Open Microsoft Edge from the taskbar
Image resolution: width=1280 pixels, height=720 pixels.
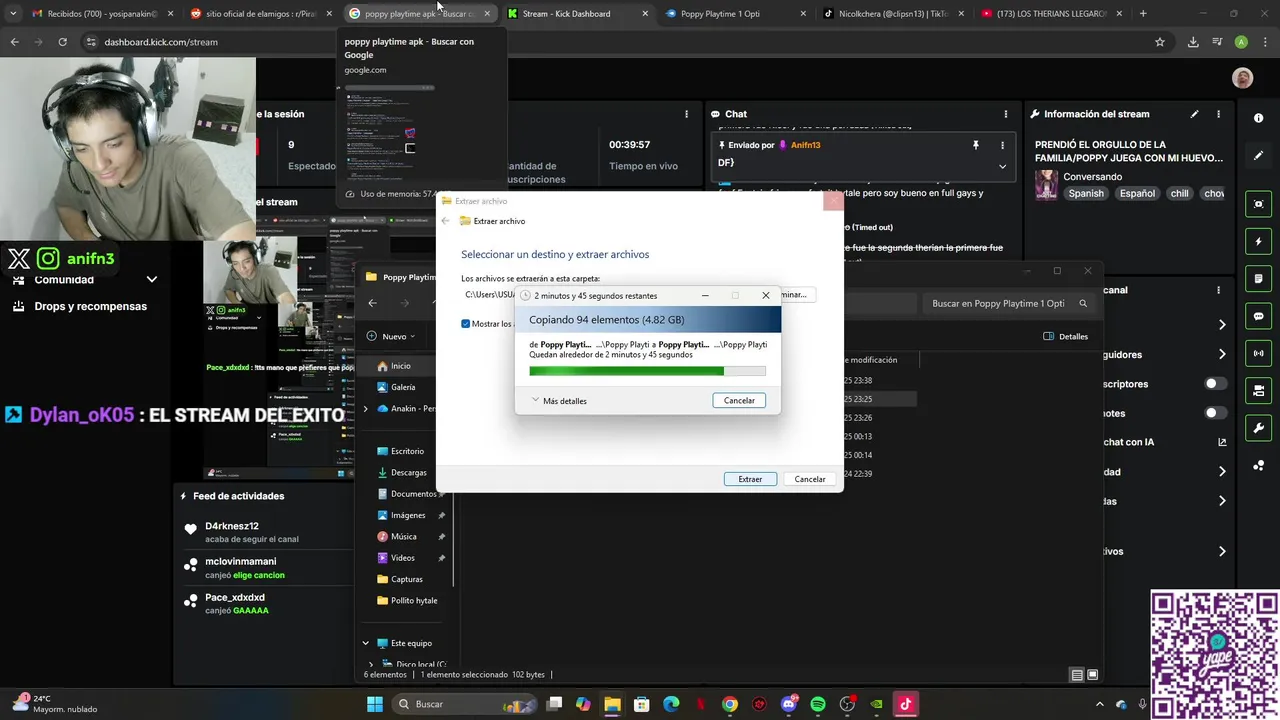click(x=671, y=704)
